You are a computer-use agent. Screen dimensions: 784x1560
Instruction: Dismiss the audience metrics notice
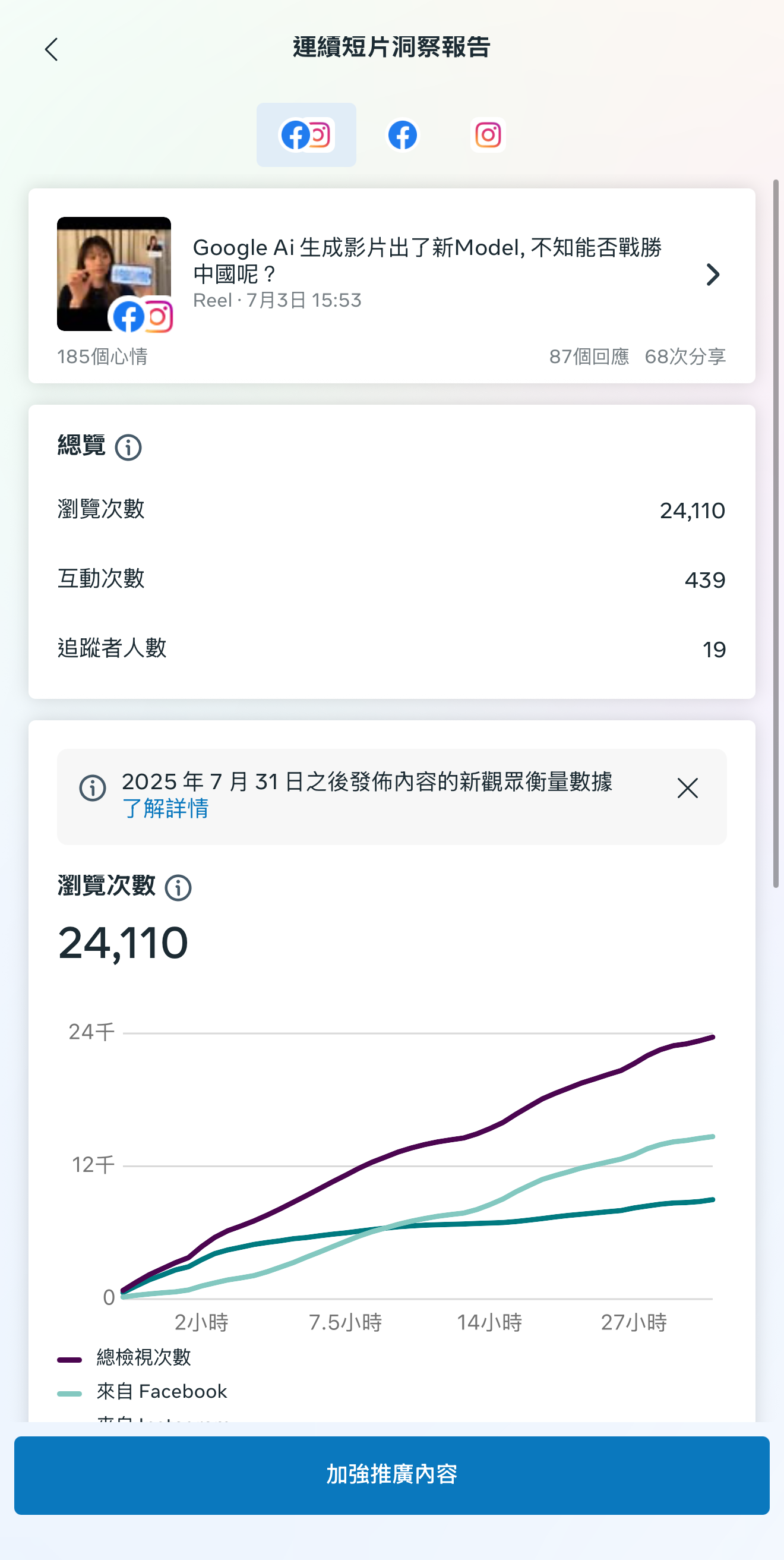tap(687, 788)
